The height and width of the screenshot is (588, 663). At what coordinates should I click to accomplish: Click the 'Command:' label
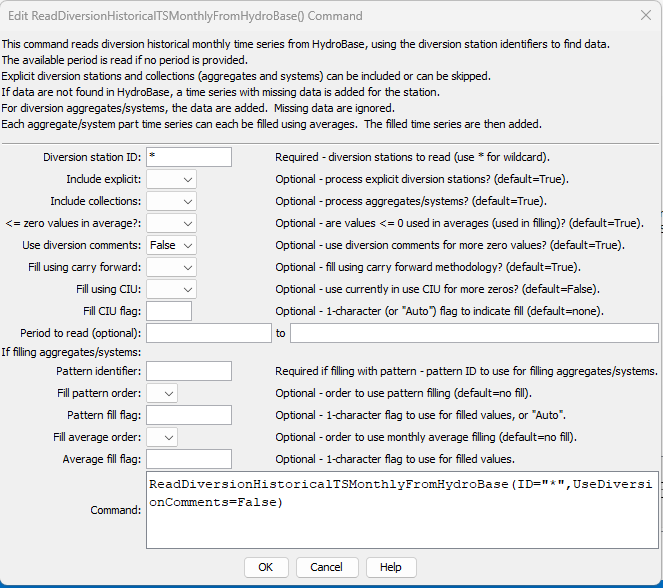pyautogui.click(x=115, y=510)
